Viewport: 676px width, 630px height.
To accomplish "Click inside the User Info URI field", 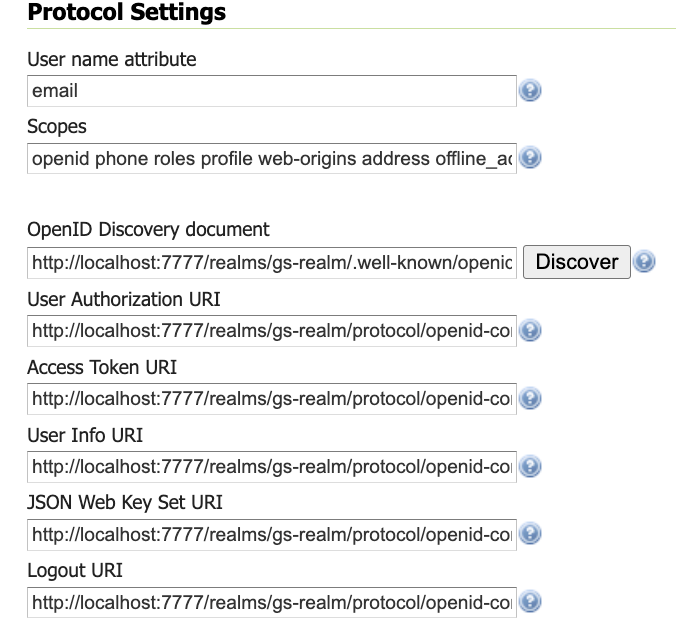I will pyautogui.click(x=272, y=466).
